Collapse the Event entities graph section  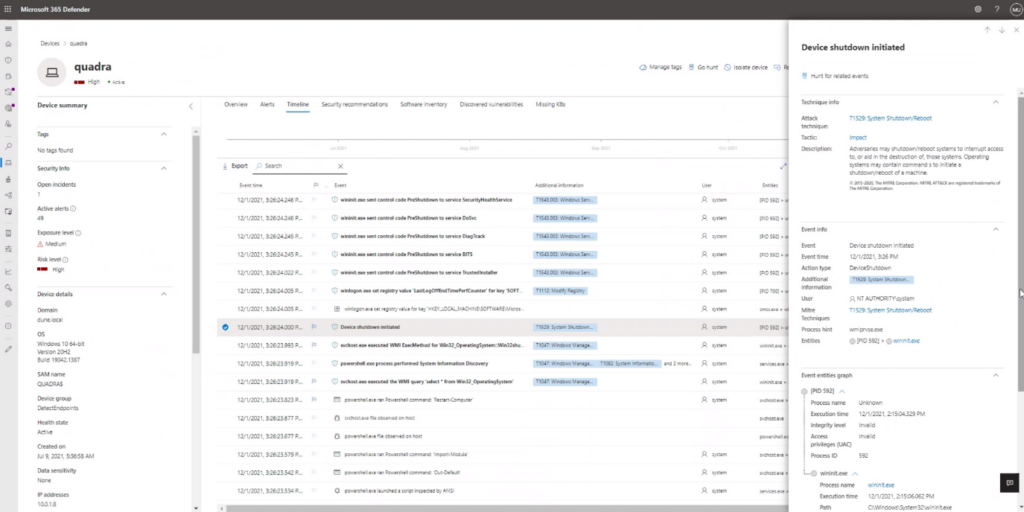click(996, 376)
